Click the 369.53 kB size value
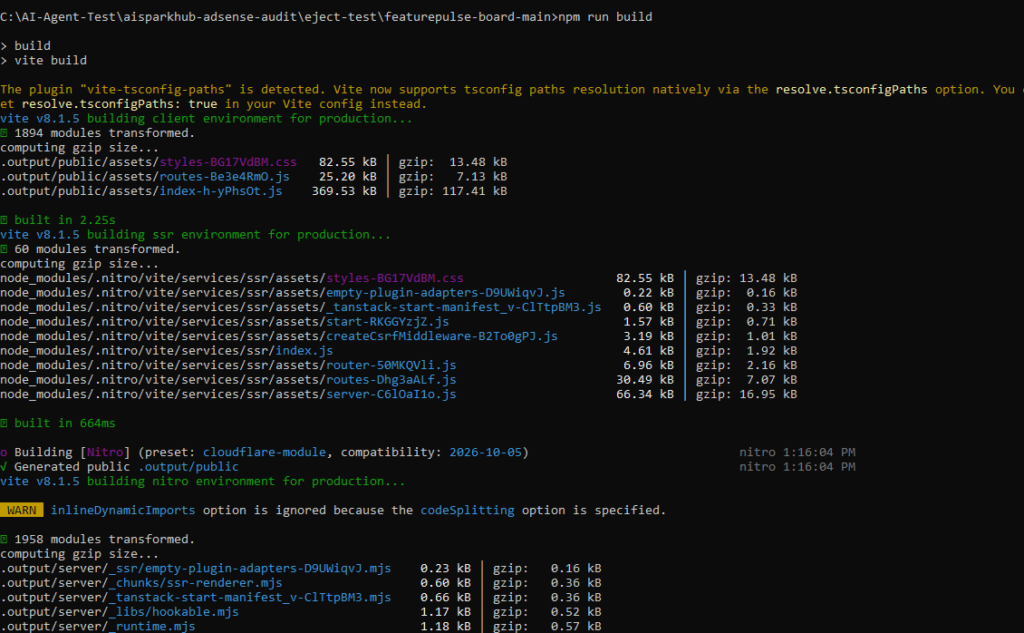The height and width of the screenshot is (633, 1024). [344, 191]
